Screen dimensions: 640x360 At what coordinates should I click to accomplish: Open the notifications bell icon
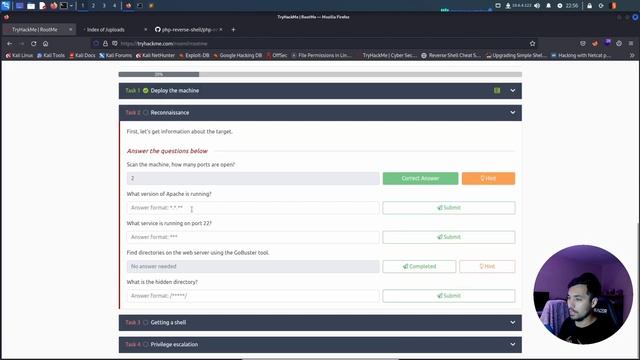click(549, 6)
